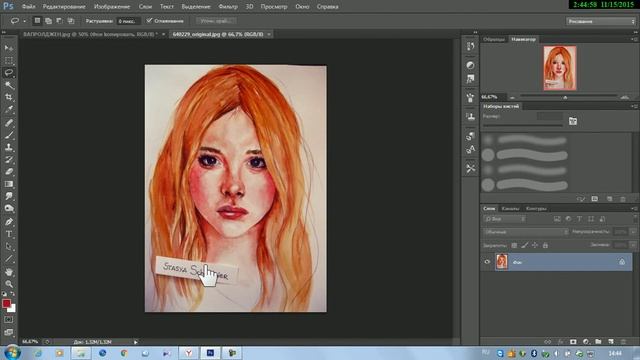
Task: Open the layer style fx menu
Action: (560, 342)
